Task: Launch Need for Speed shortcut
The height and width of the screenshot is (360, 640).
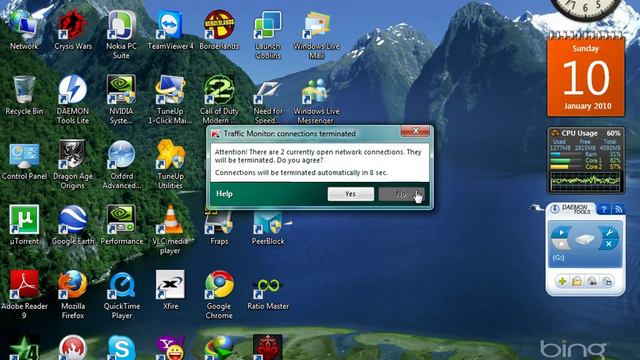Action: (x=268, y=100)
